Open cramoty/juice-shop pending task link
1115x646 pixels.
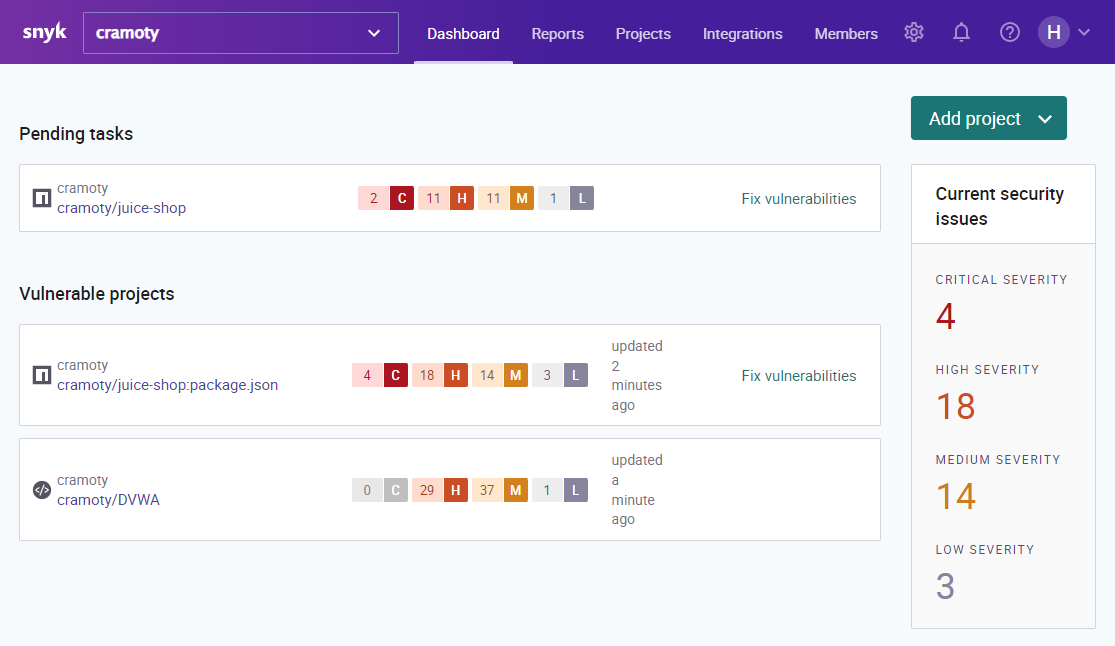tap(122, 208)
